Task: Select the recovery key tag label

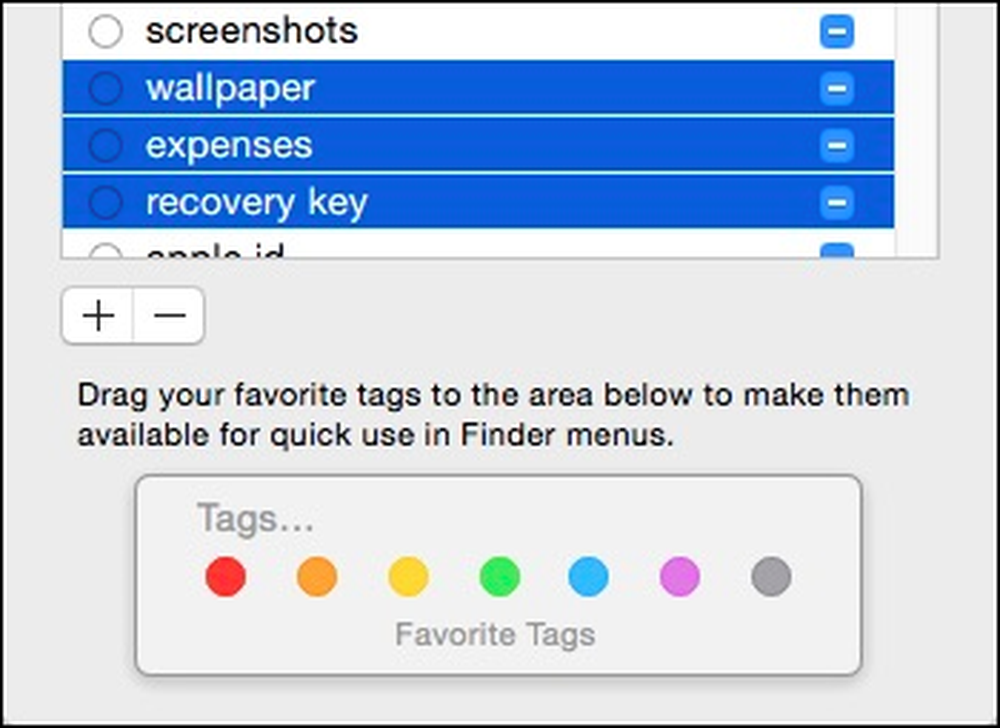Action: click(x=257, y=203)
